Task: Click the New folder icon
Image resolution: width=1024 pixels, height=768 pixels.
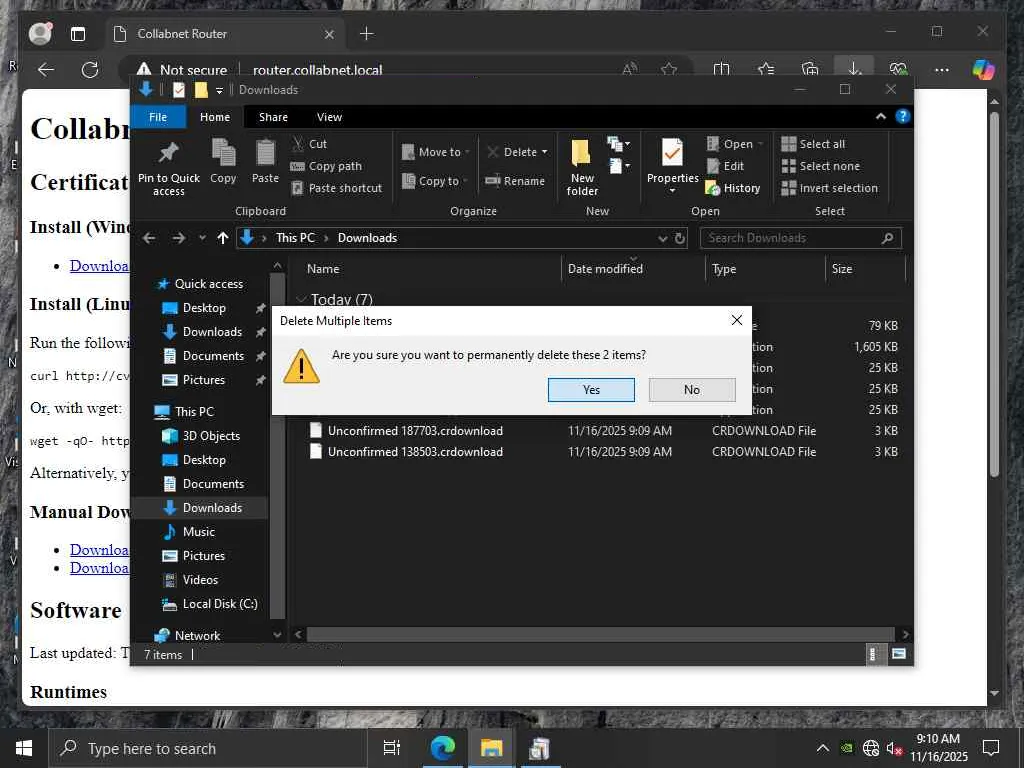Action: click(581, 153)
